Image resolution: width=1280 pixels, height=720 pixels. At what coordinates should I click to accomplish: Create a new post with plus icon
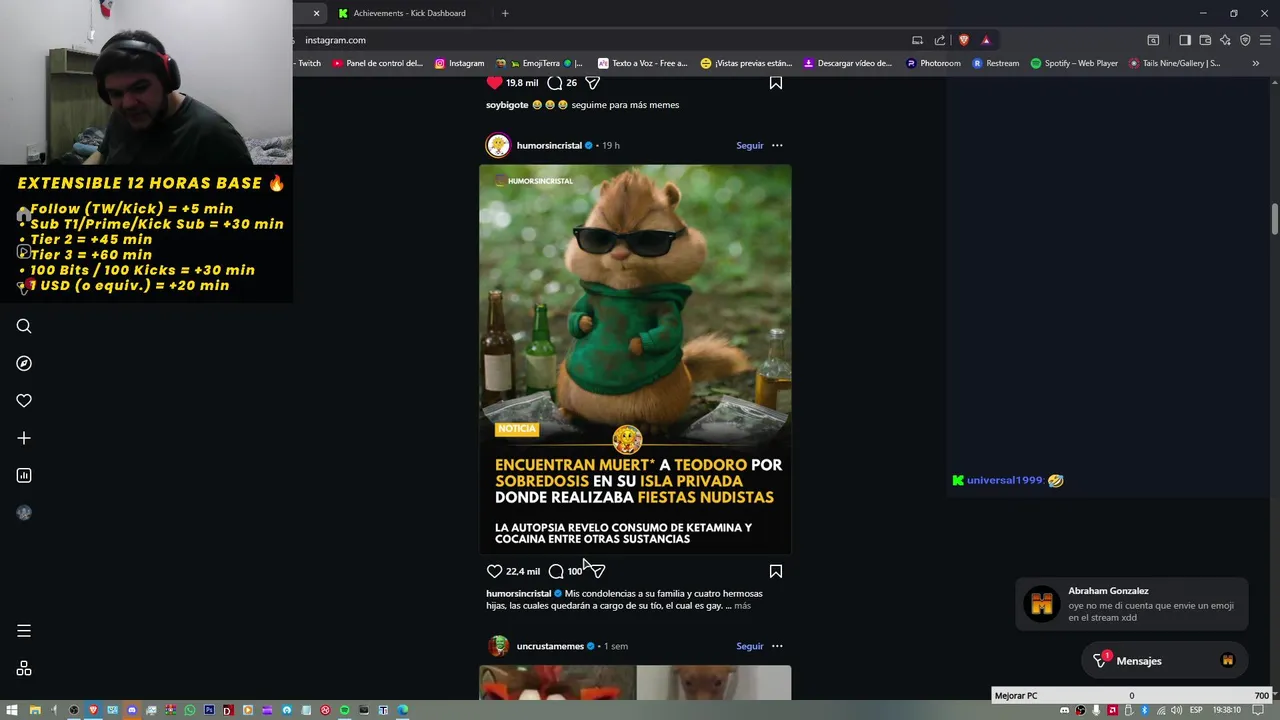[24, 438]
